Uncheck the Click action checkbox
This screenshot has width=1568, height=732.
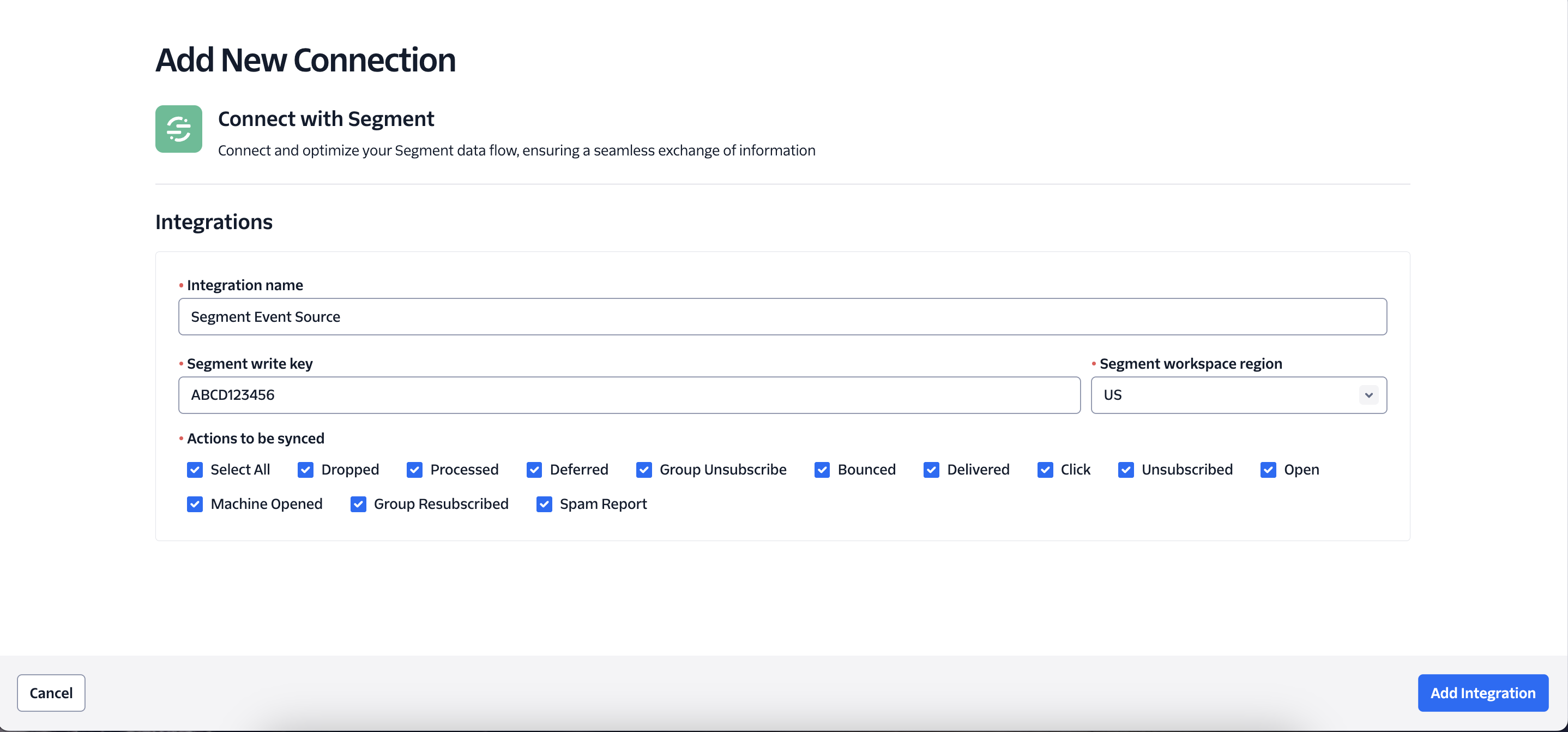(1045, 470)
